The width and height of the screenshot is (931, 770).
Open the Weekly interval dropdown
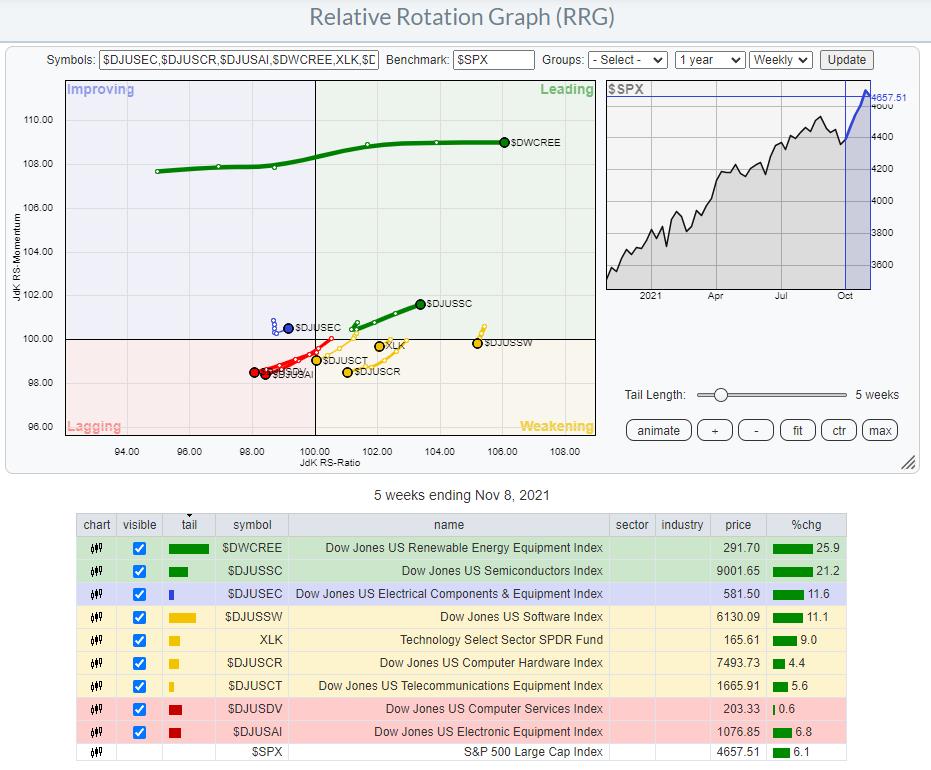pyautogui.click(x=780, y=60)
